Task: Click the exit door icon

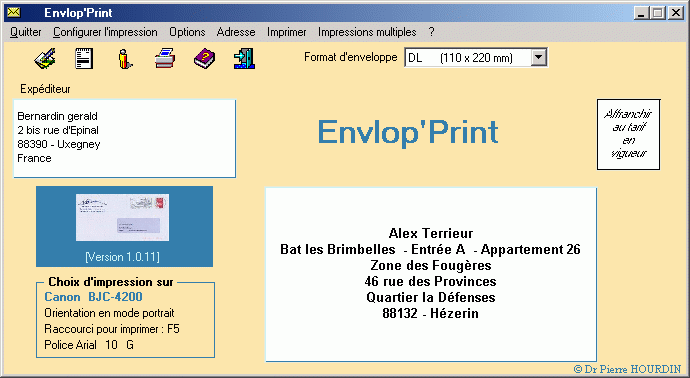Action: 244,59
